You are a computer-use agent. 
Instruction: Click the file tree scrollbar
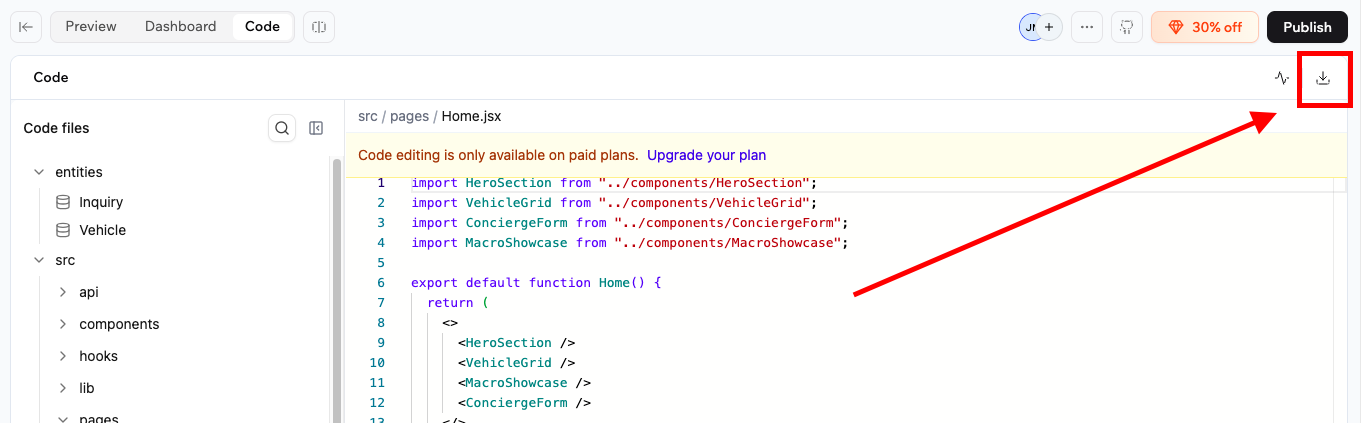click(336, 290)
